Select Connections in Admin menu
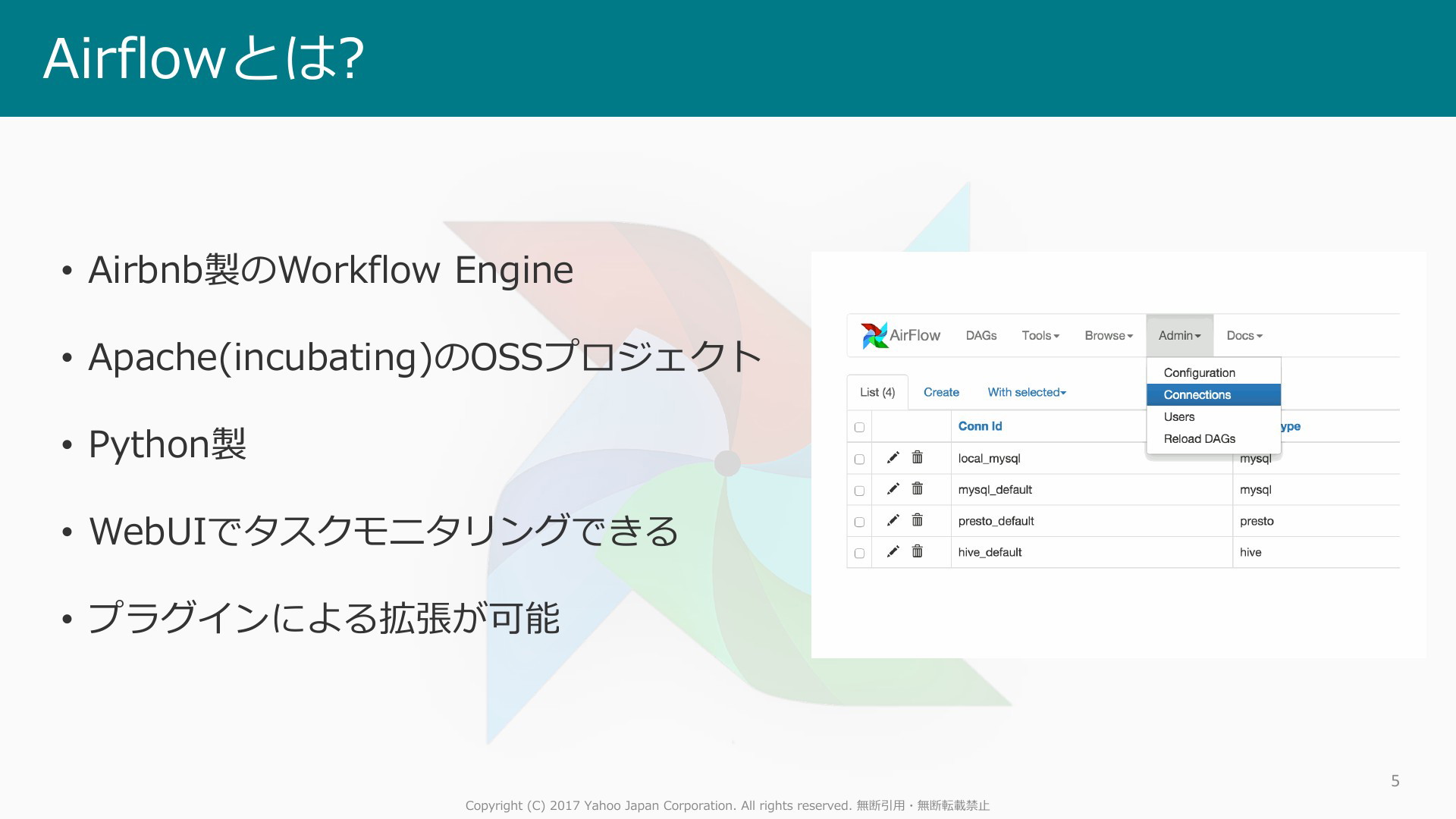The image size is (1456, 819). [x=1214, y=395]
